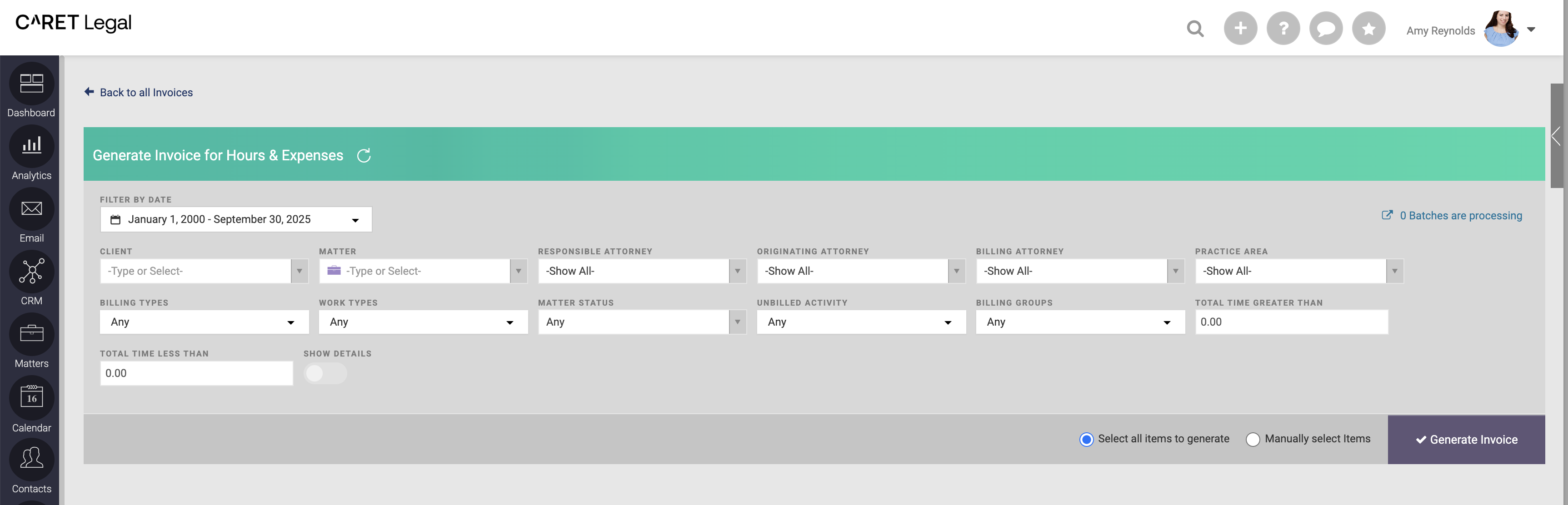The width and height of the screenshot is (1568, 505).
Task: Go to Email in the sidebar
Action: click(31, 216)
